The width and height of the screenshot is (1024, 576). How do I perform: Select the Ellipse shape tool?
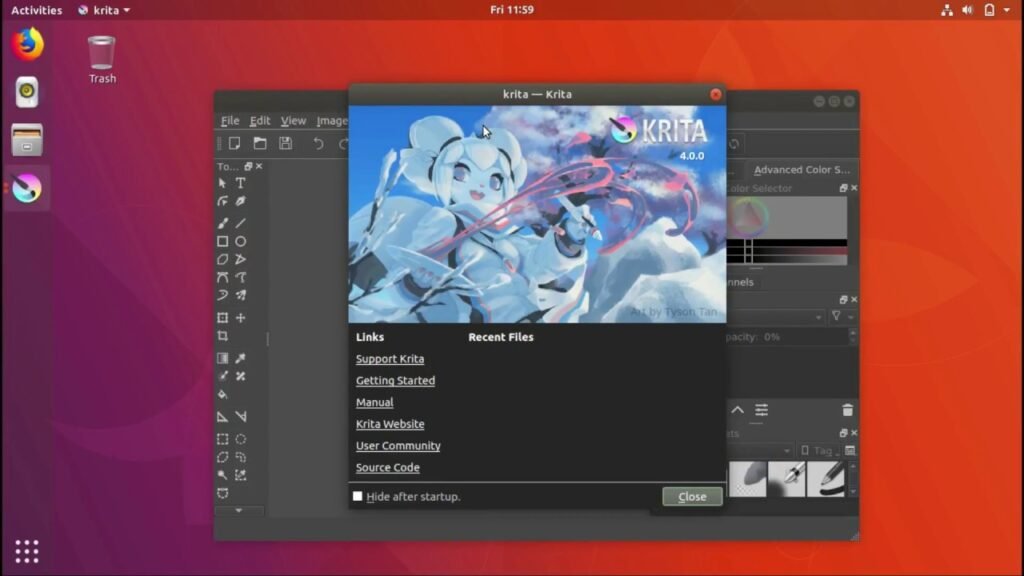(x=241, y=241)
